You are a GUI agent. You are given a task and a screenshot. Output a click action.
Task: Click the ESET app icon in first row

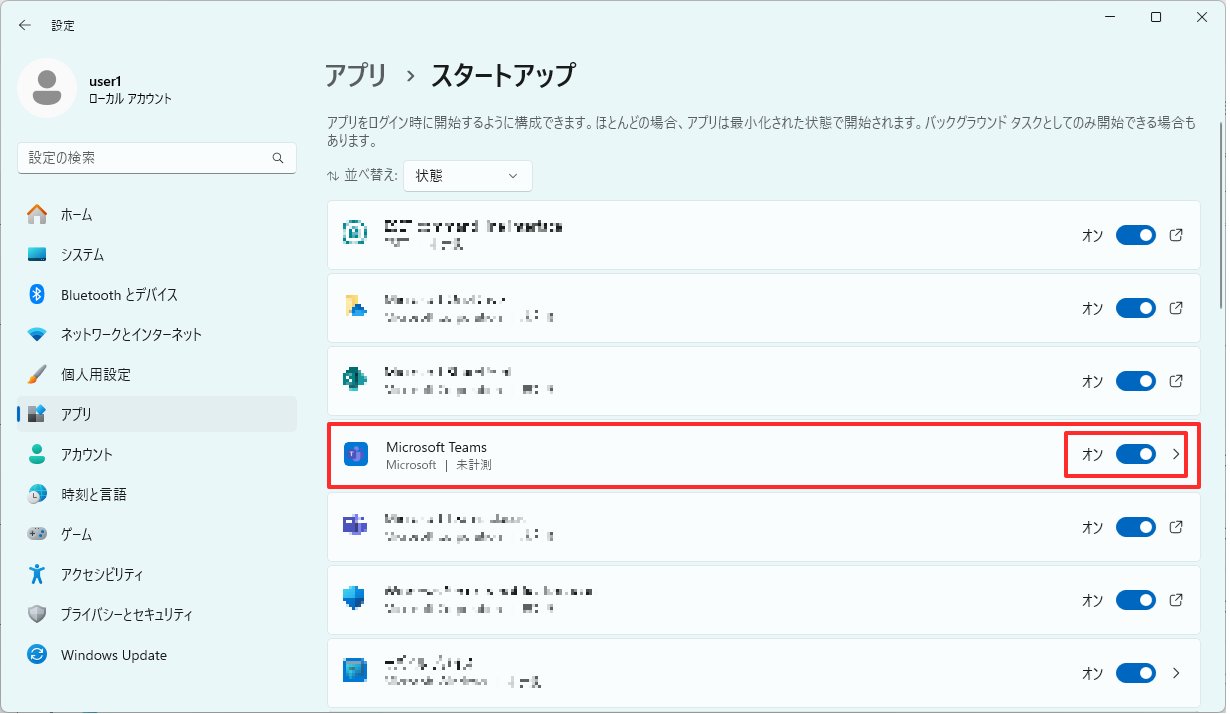(x=355, y=233)
